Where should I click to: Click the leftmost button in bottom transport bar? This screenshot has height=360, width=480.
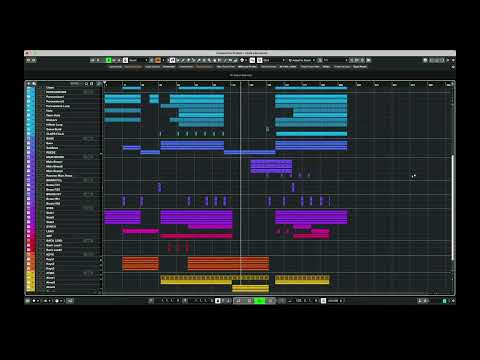click(x=28, y=301)
